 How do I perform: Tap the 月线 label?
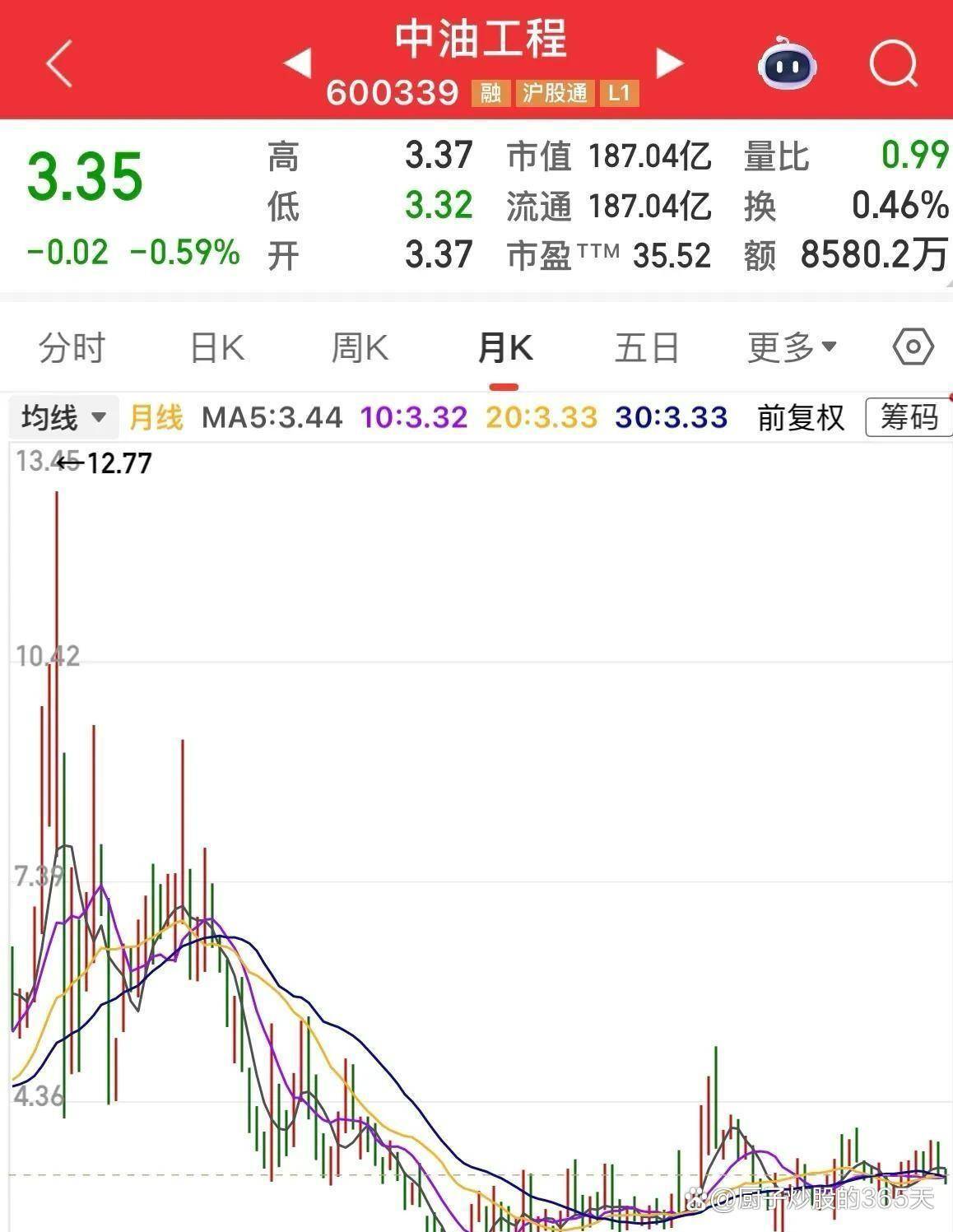coord(156,418)
